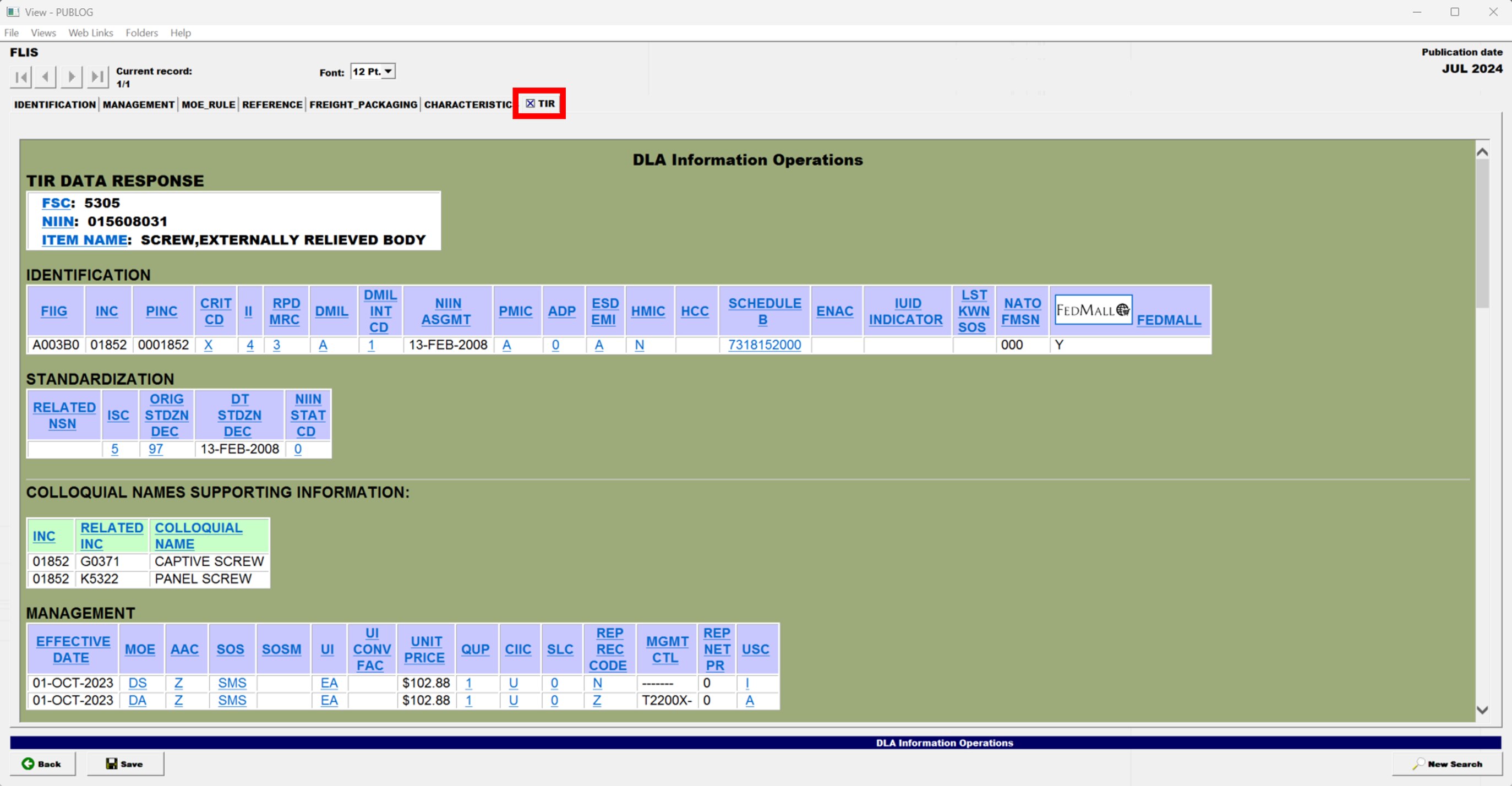
Task: Open the REFERENCE tab
Action: [x=272, y=105]
